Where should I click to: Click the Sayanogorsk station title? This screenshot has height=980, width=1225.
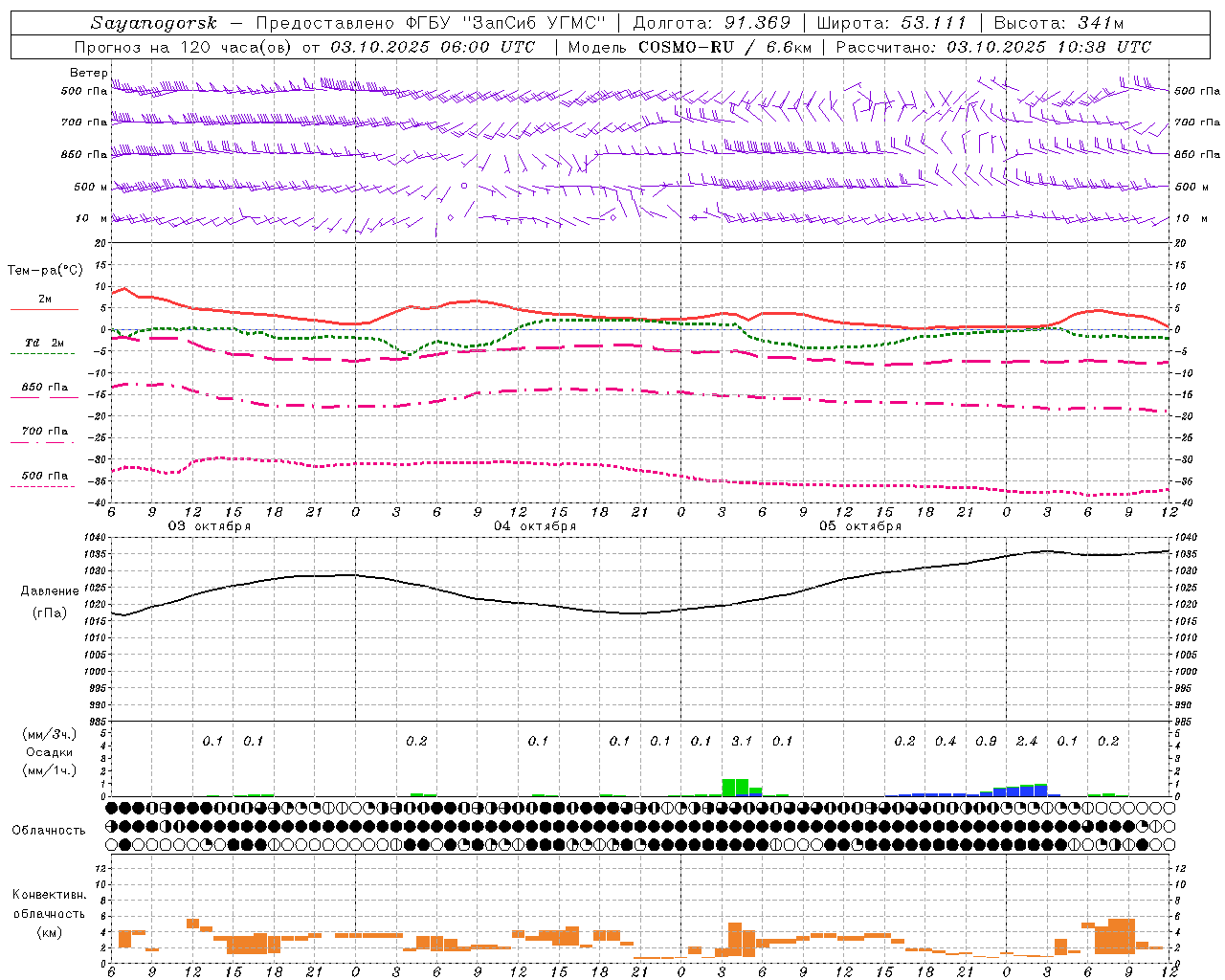[154, 23]
